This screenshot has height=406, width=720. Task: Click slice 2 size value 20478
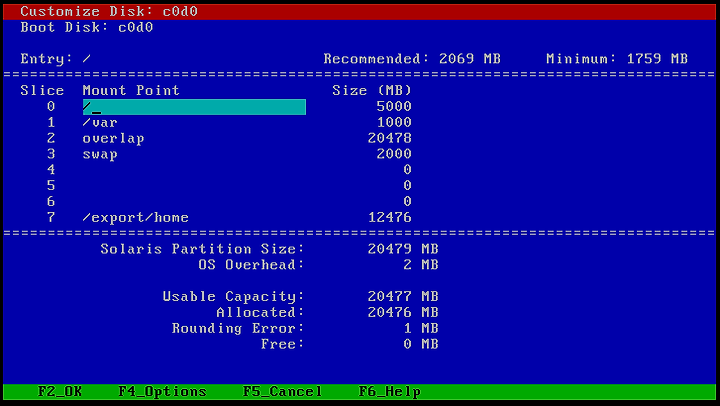389,138
